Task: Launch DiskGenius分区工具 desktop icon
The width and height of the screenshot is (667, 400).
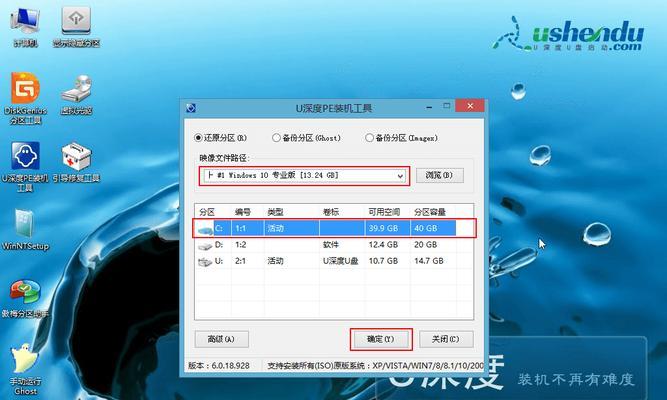Action: coord(25,98)
